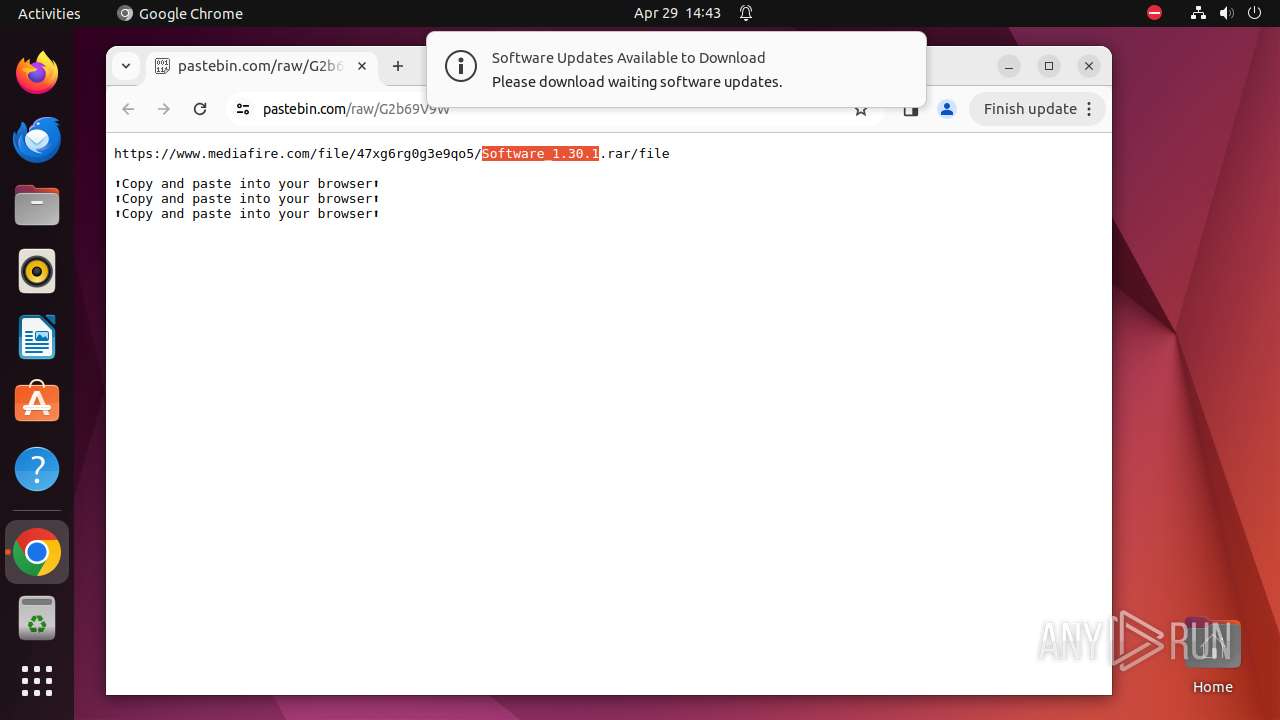Viewport: 1280px width, 720px height.
Task: Open Firefox from the dock
Action: click(37, 73)
